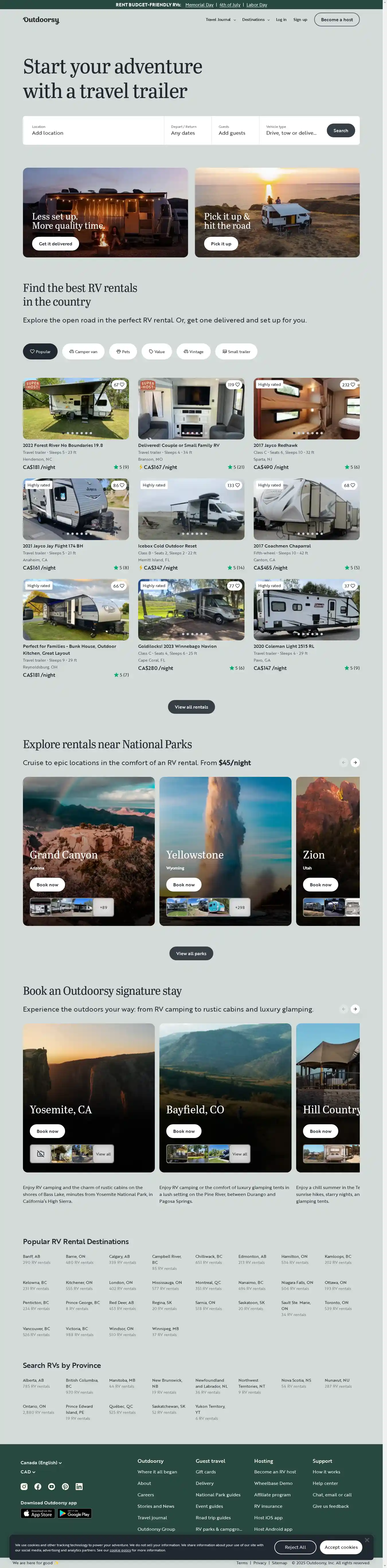The height and width of the screenshot is (1568, 387).
Task: Favorite the 2022 Forest River heart icon
Action: tap(122, 385)
